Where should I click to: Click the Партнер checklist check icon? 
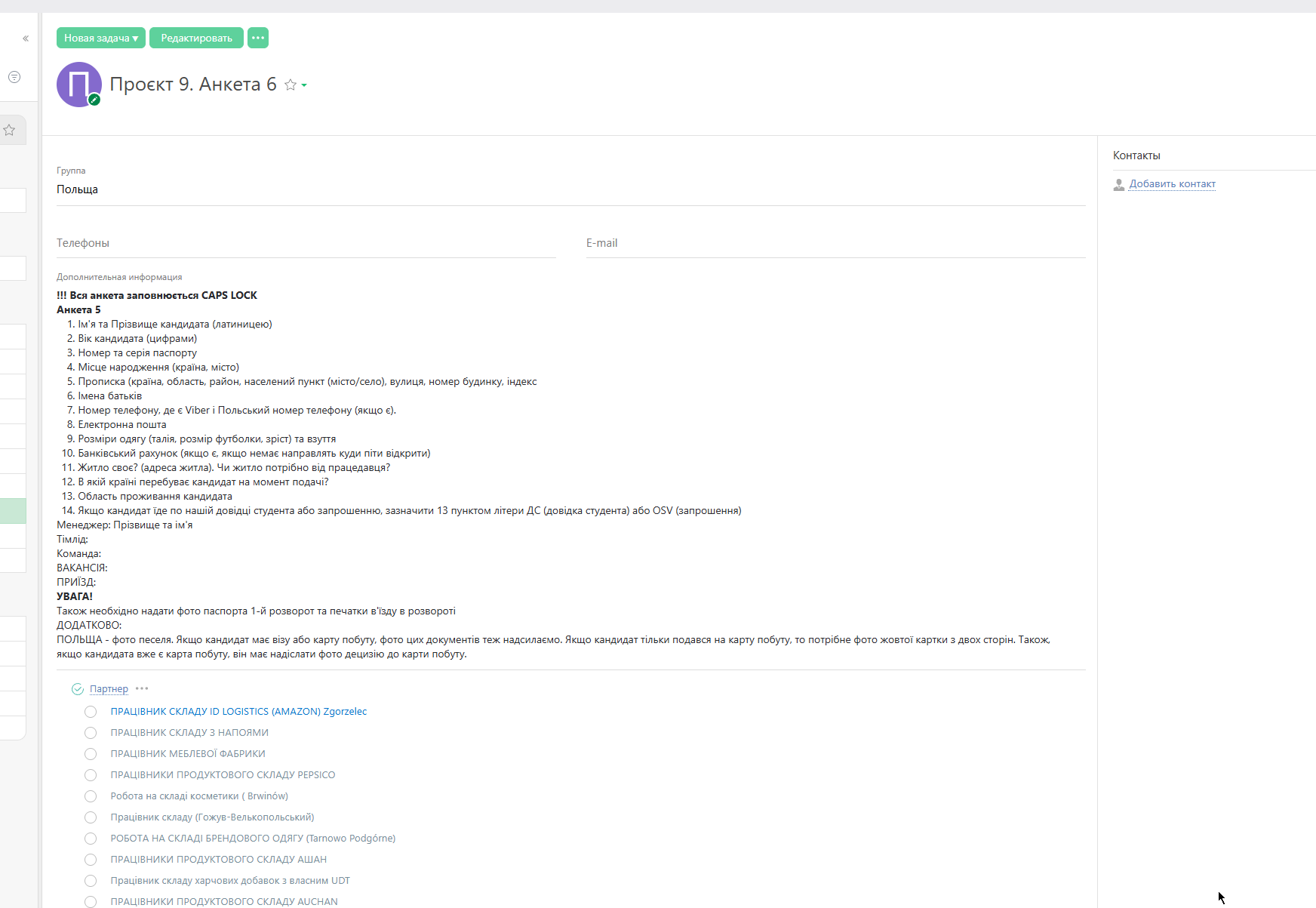tap(77, 689)
